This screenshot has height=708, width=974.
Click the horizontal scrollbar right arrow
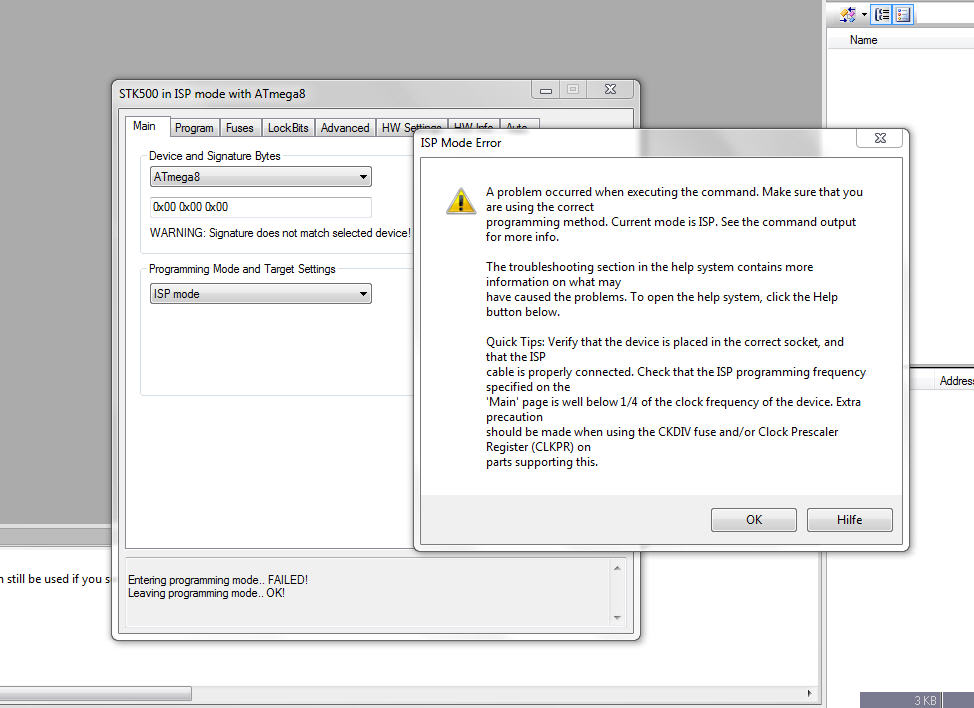tap(809, 693)
